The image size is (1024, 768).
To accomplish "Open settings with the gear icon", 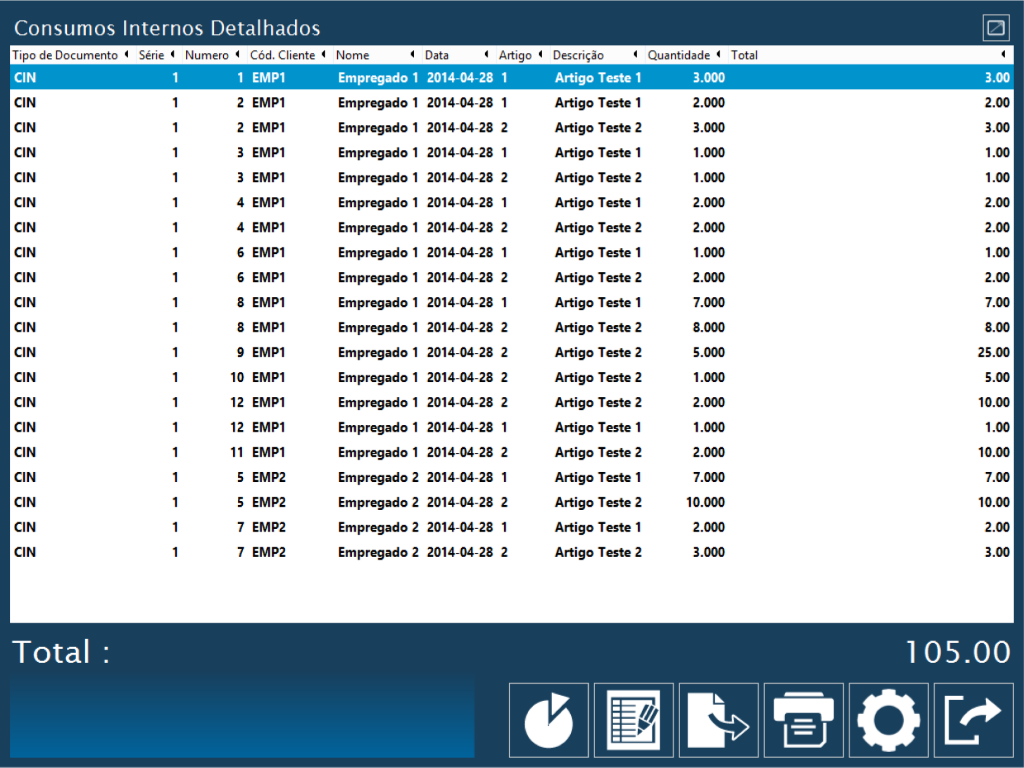I will (889, 720).
